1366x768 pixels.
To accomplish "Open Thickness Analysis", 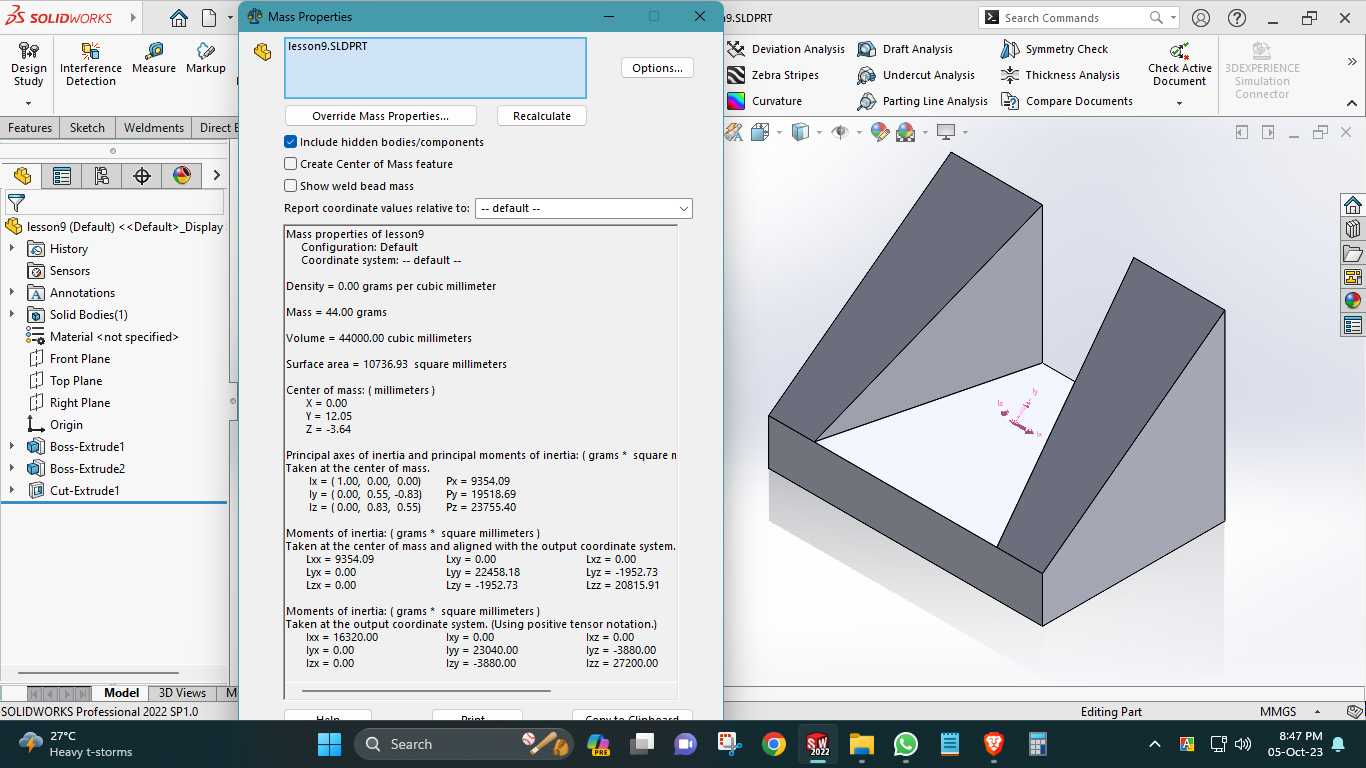I will [x=1060, y=75].
